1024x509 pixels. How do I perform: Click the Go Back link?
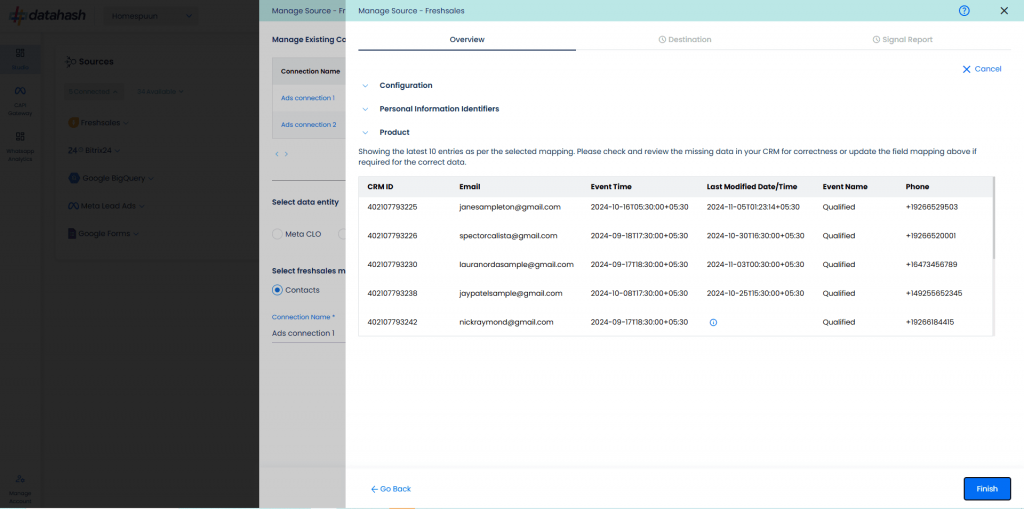coord(391,489)
